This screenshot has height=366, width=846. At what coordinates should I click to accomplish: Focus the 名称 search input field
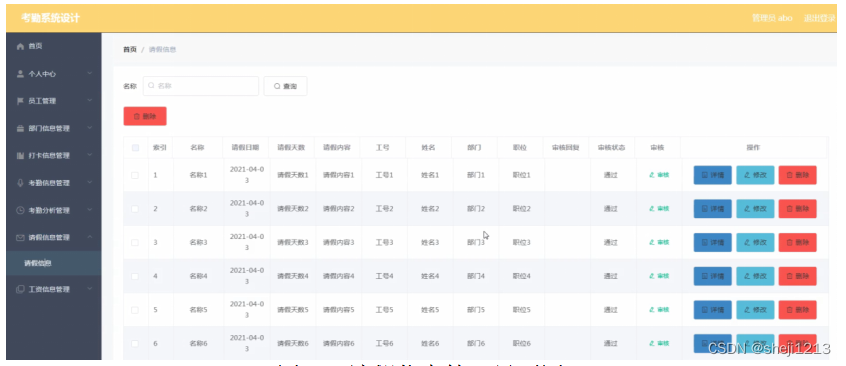point(201,86)
